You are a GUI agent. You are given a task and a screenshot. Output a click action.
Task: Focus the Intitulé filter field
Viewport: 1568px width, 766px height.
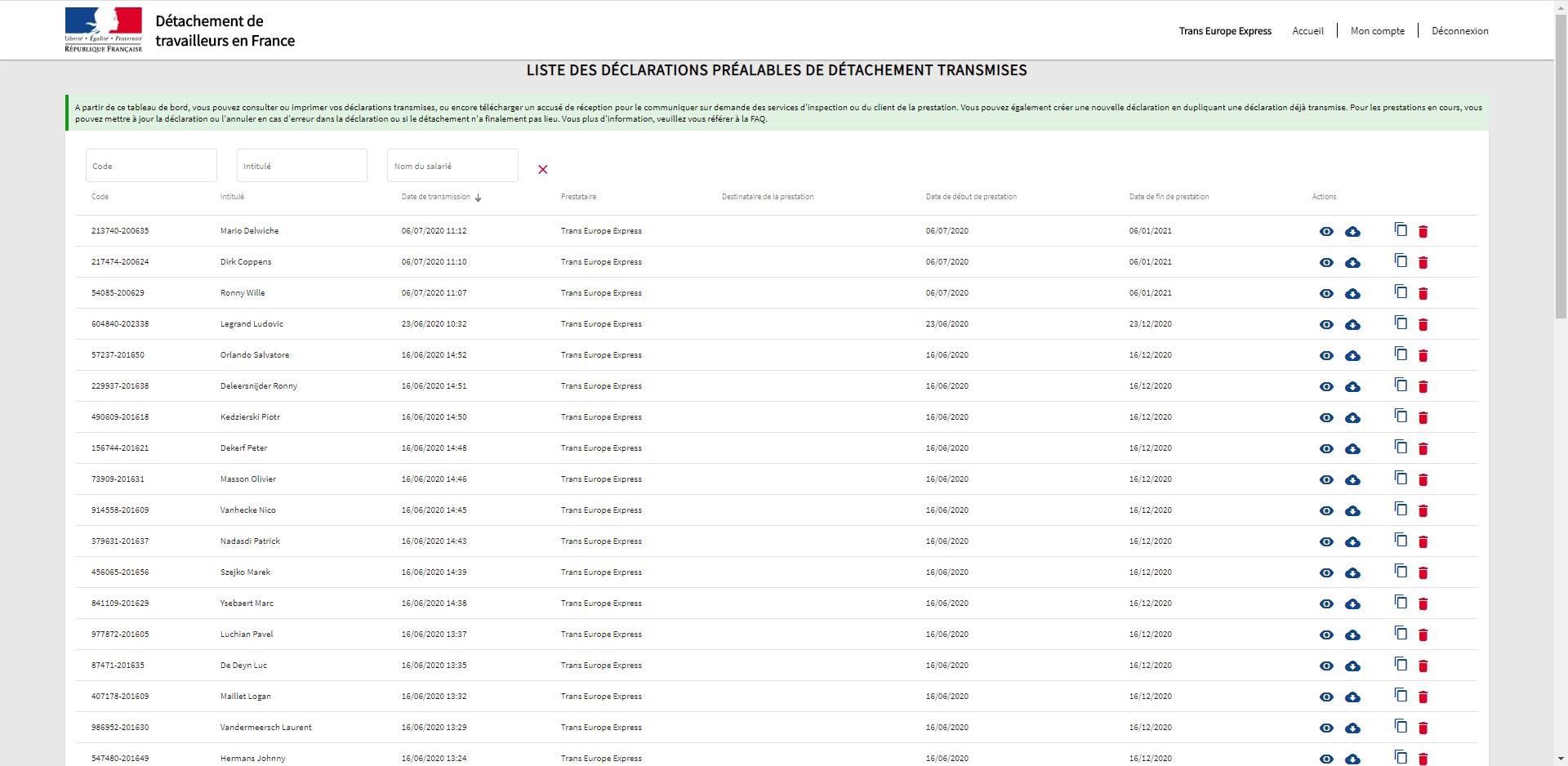[x=301, y=165]
